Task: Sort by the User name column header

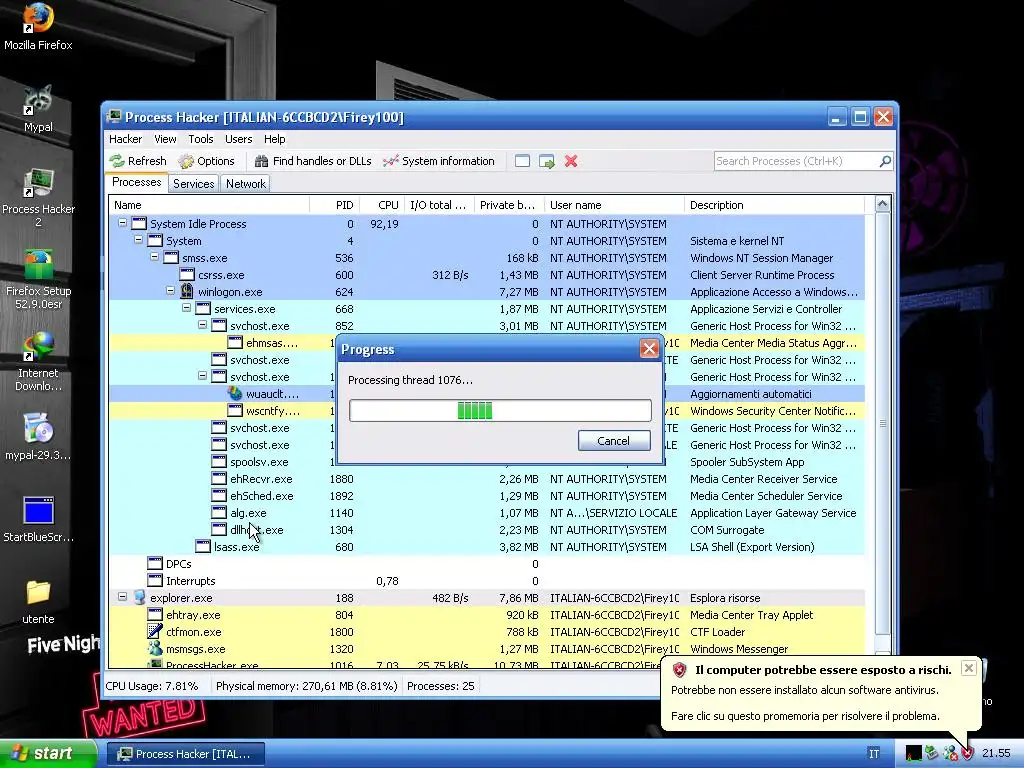Action: (614, 205)
